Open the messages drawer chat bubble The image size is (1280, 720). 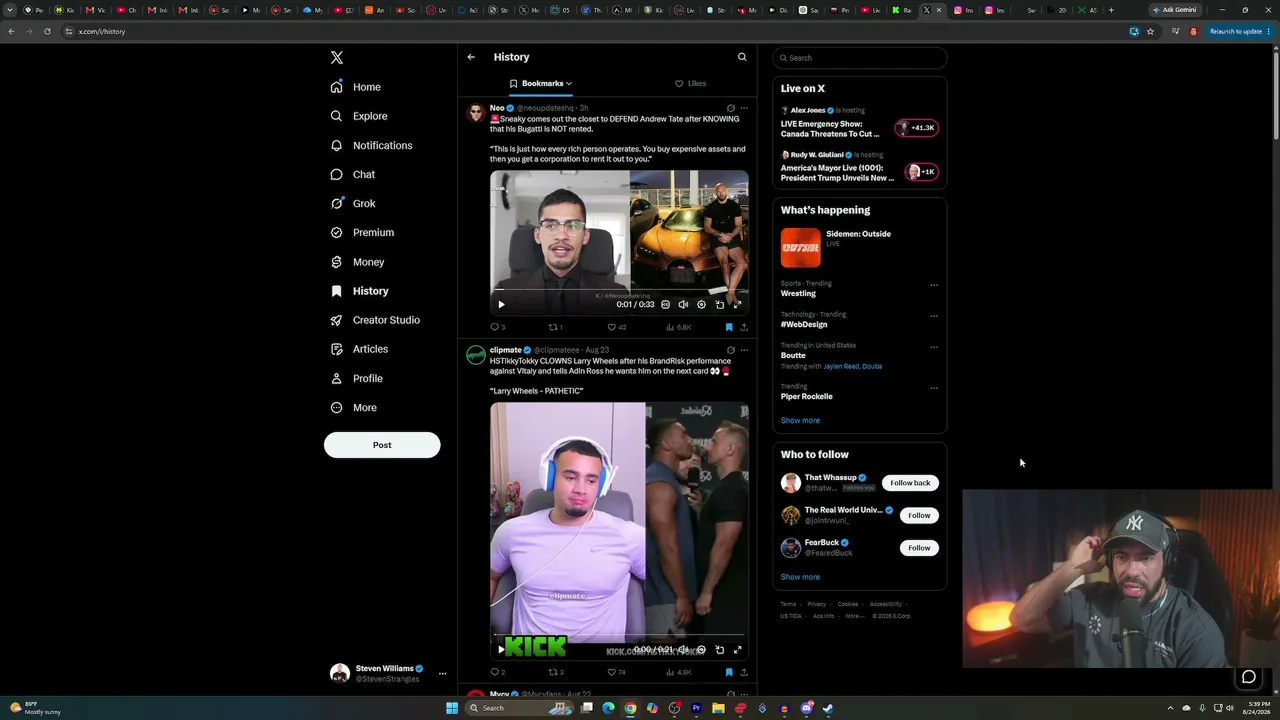[x=1249, y=677]
